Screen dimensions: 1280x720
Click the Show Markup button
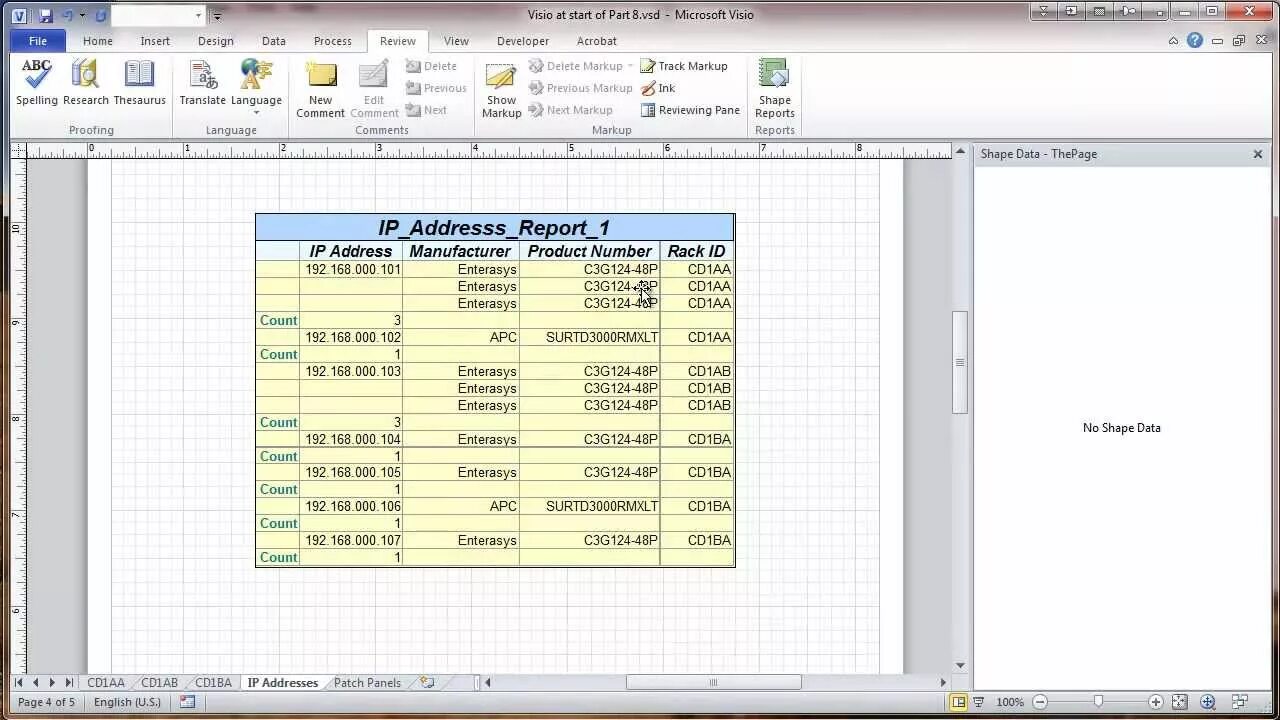pyautogui.click(x=502, y=89)
